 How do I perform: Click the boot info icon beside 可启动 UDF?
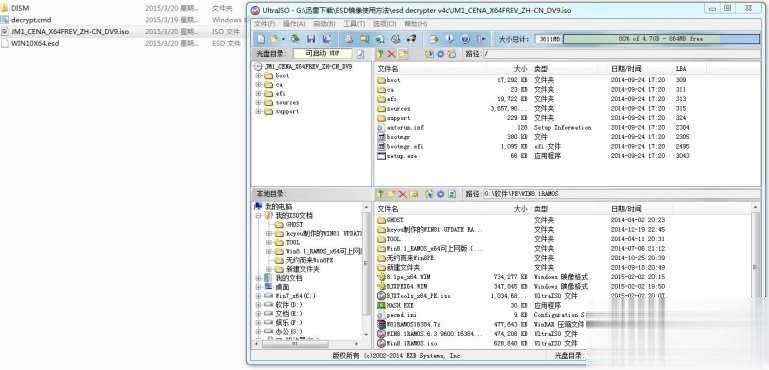coord(361,53)
